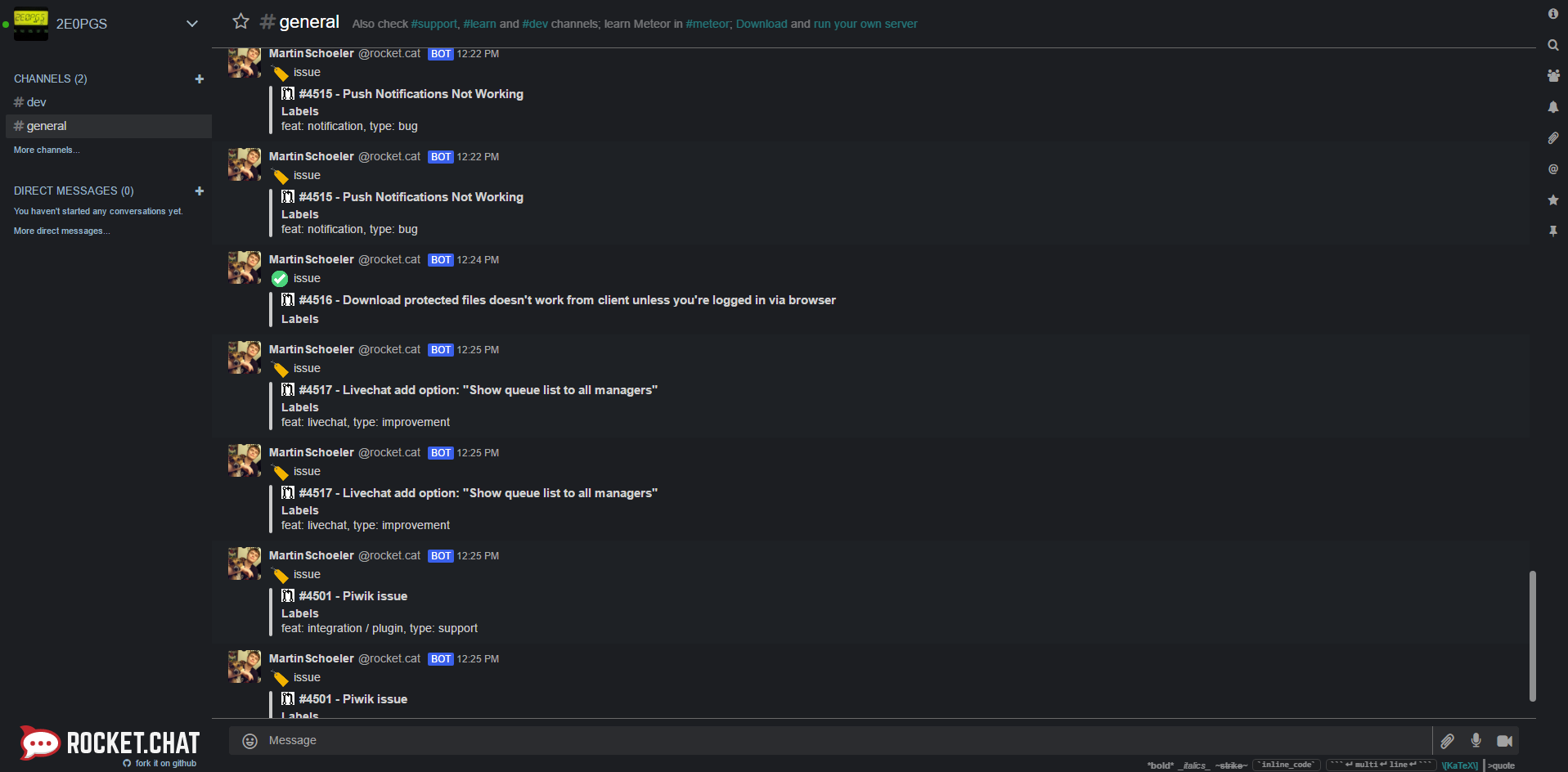Attach a file to the message
This screenshot has width=1568, height=772.
coord(1448,741)
